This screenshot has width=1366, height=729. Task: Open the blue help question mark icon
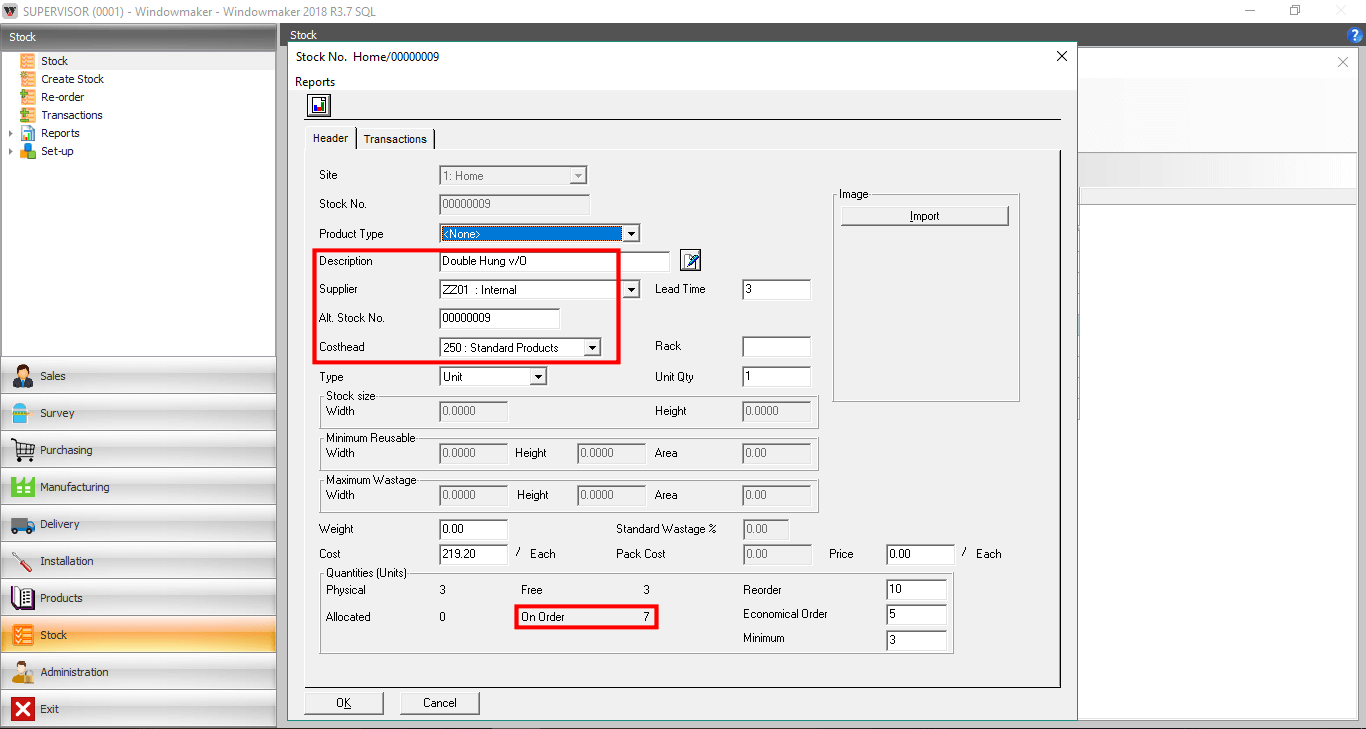click(x=1356, y=35)
